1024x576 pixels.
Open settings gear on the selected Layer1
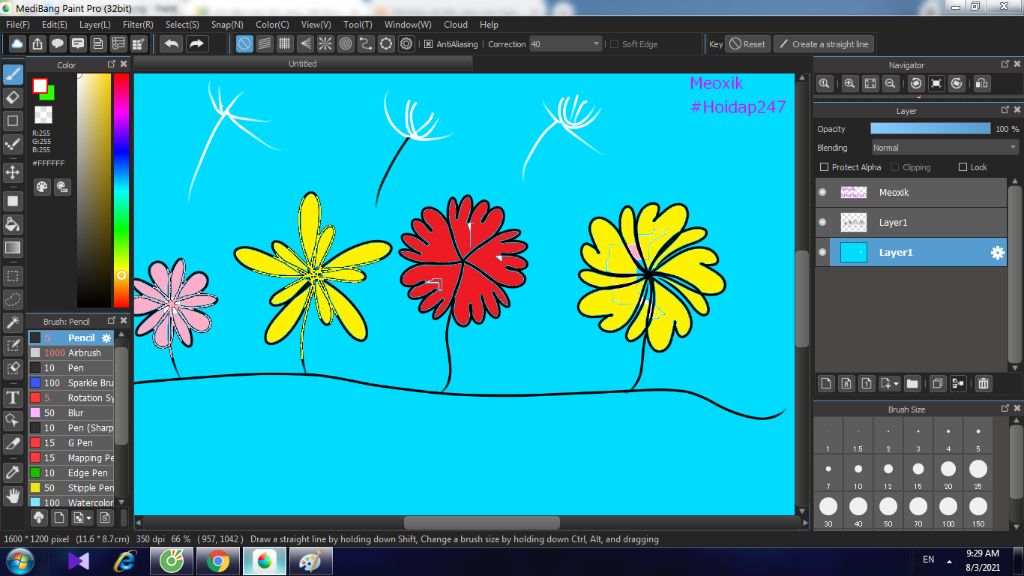pos(997,253)
